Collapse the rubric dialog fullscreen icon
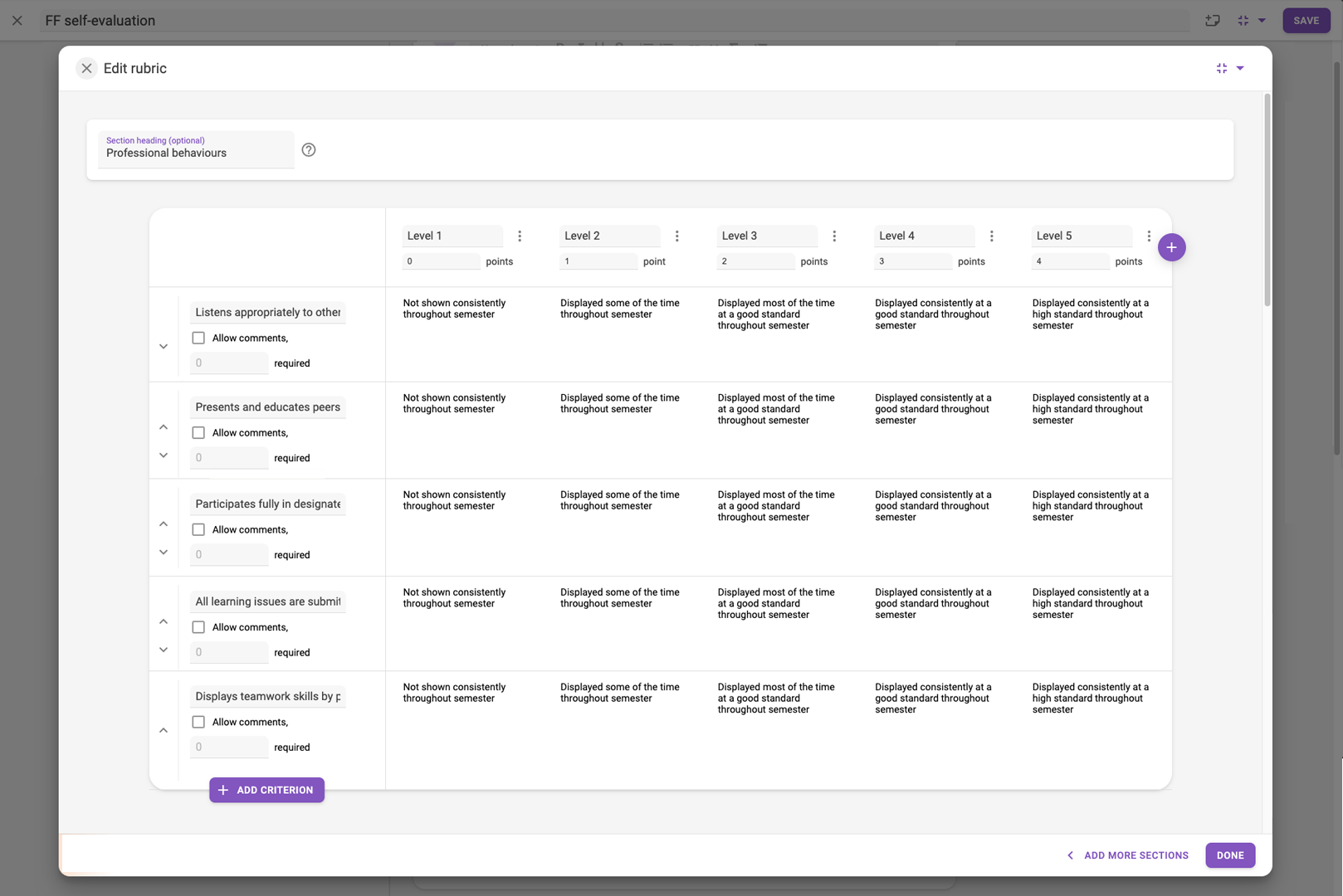This screenshot has width=1343, height=896. coord(1222,68)
